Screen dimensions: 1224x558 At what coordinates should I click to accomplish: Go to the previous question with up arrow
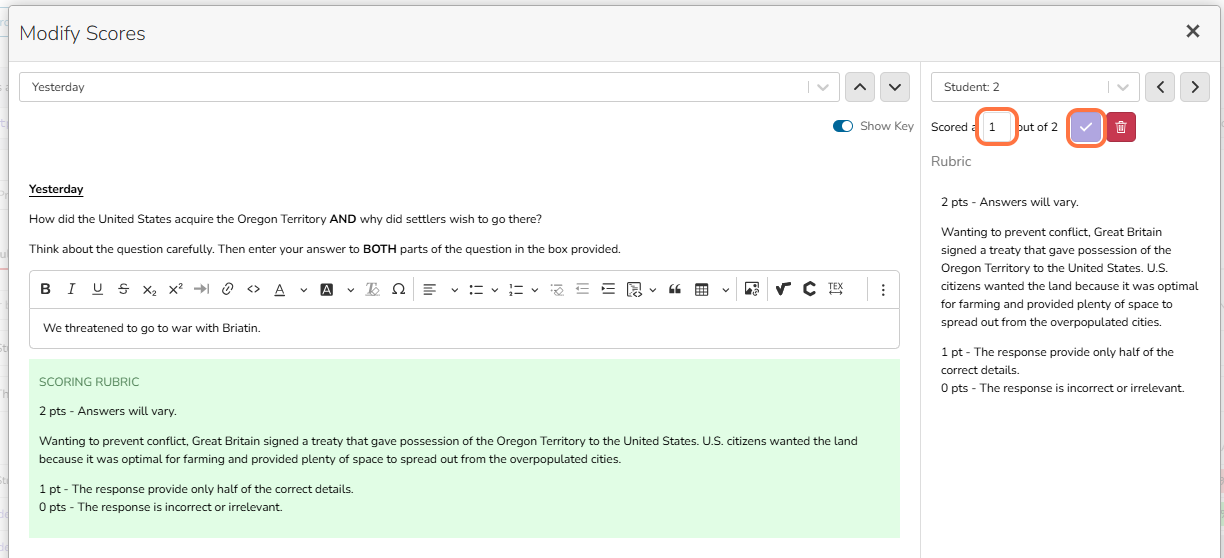[x=860, y=87]
